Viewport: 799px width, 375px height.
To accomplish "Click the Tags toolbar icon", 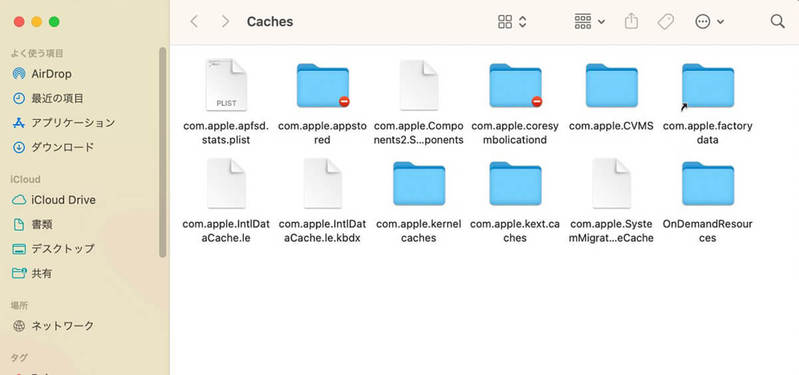I will click(665, 21).
